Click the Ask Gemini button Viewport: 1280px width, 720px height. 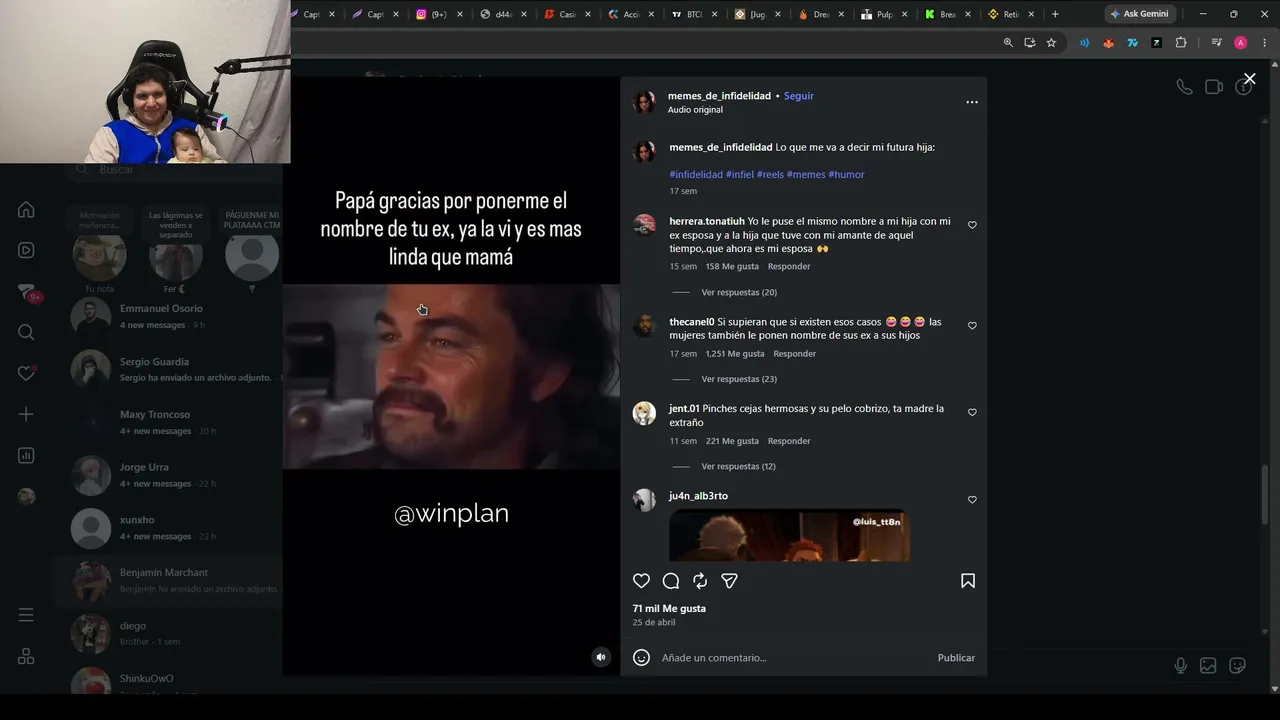click(x=1139, y=14)
